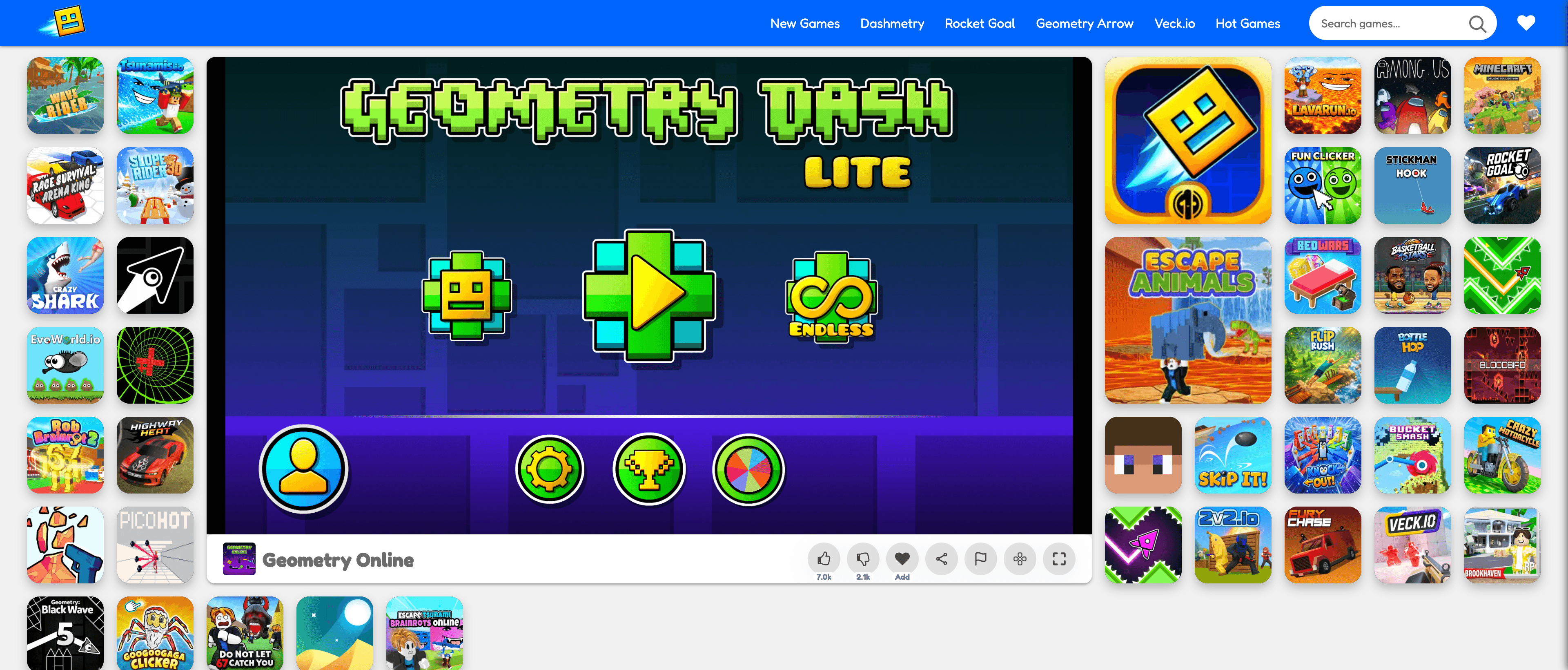The height and width of the screenshot is (670, 1568).
Task: Enter fullscreen with the expand icon
Action: (1059, 558)
